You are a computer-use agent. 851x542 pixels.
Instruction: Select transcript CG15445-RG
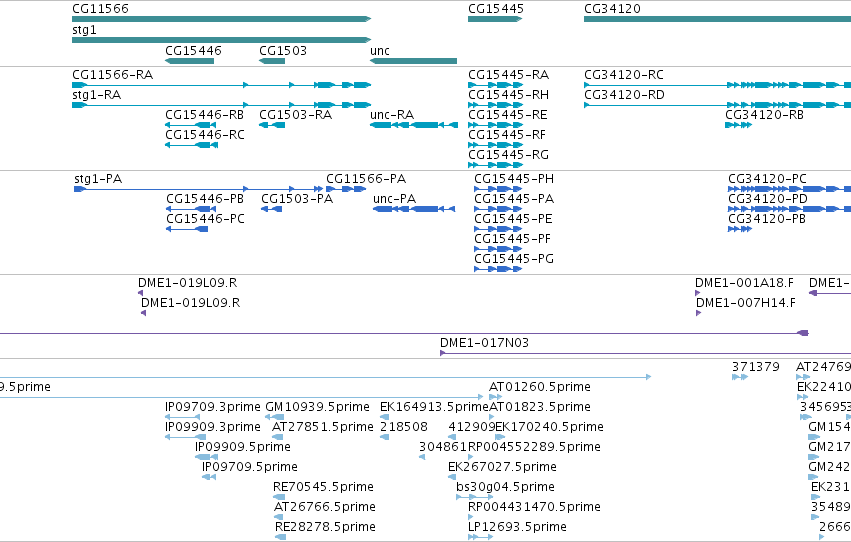coord(495,165)
